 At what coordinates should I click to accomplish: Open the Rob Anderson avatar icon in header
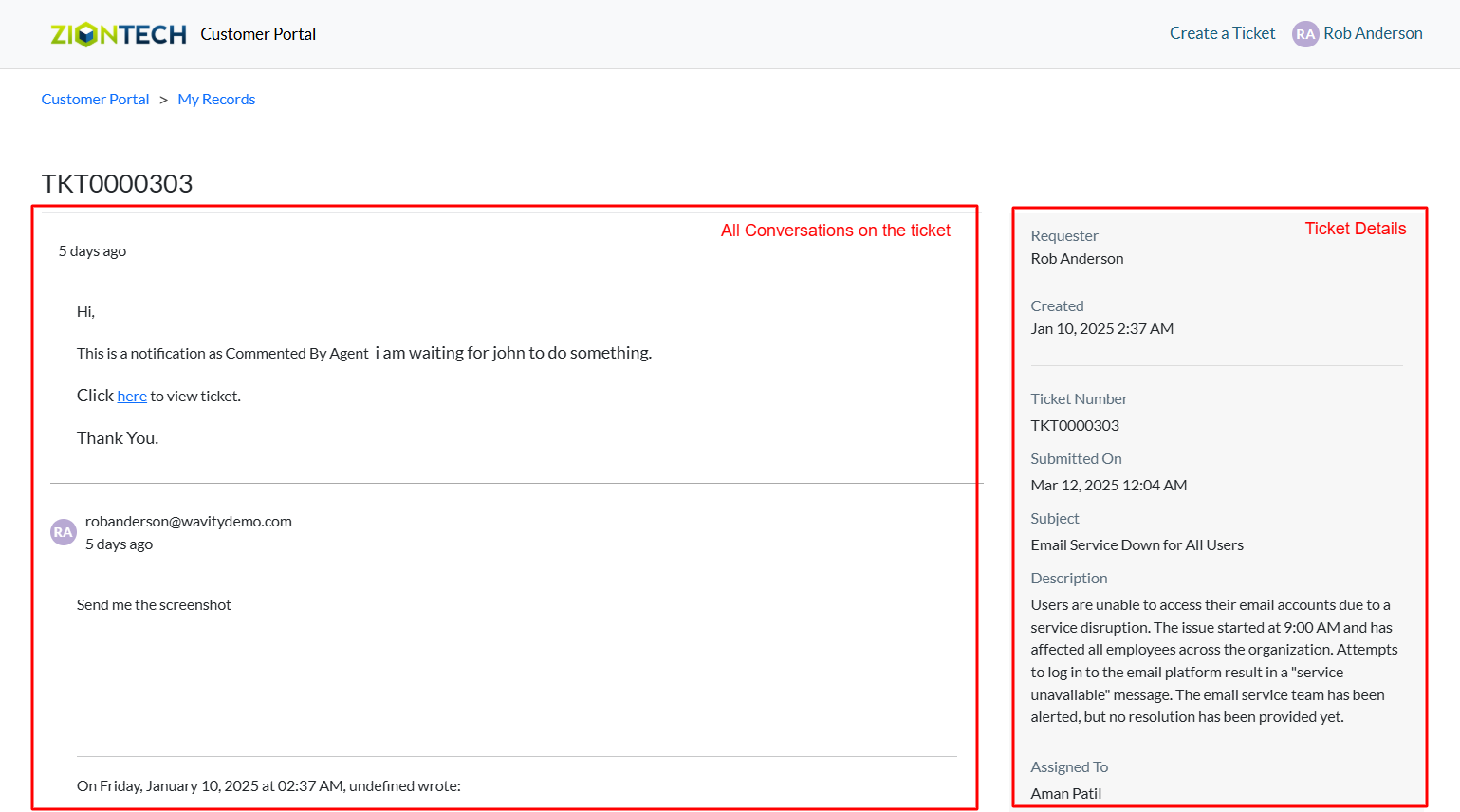(x=1305, y=34)
